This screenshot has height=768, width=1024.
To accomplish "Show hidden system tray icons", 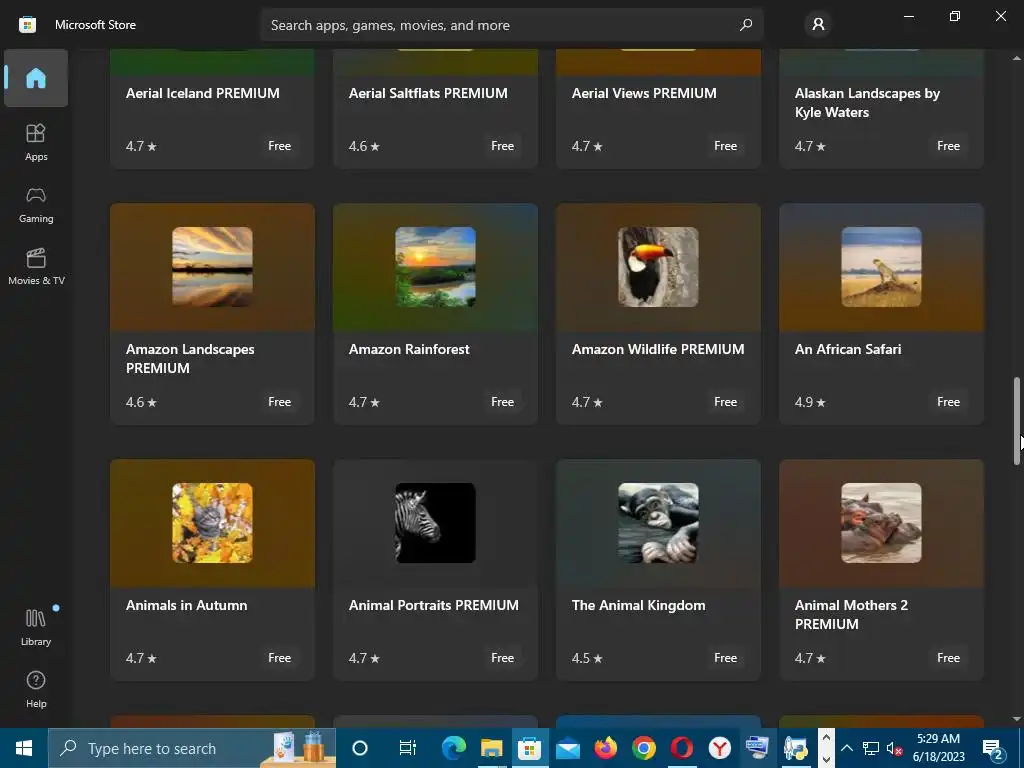I will coord(846,748).
